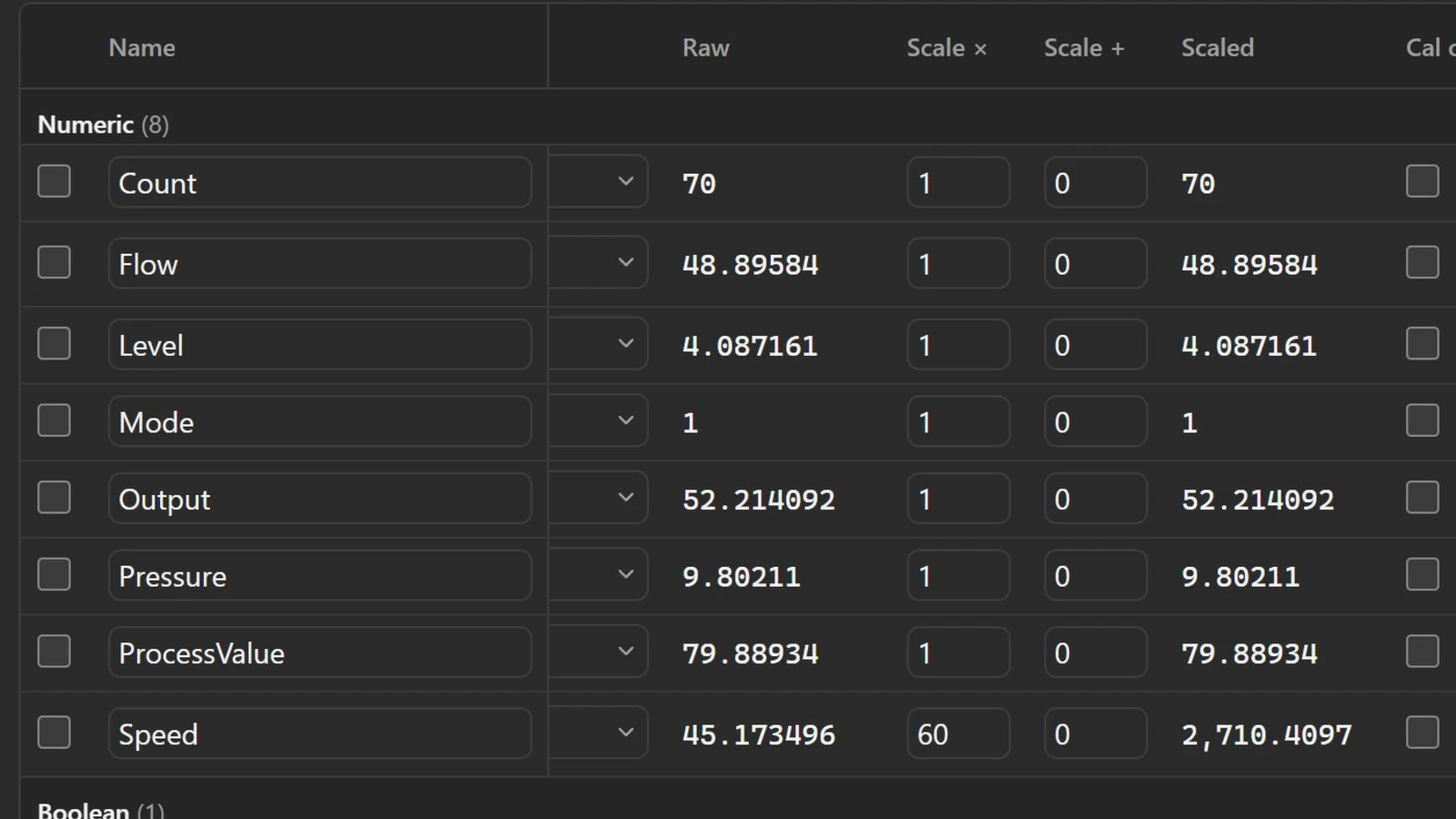The image size is (1456, 819).
Task: Click the Scale × field in the Output row
Action: (x=958, y=498)
